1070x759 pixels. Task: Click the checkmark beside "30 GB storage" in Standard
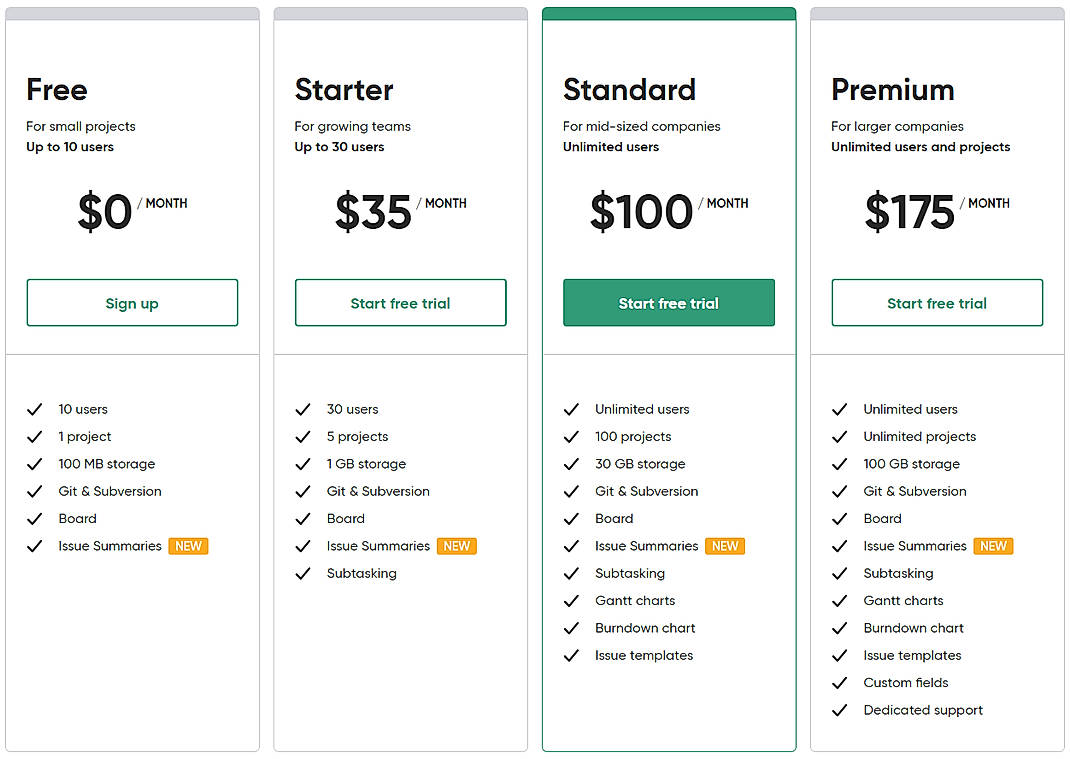point(571,464)
